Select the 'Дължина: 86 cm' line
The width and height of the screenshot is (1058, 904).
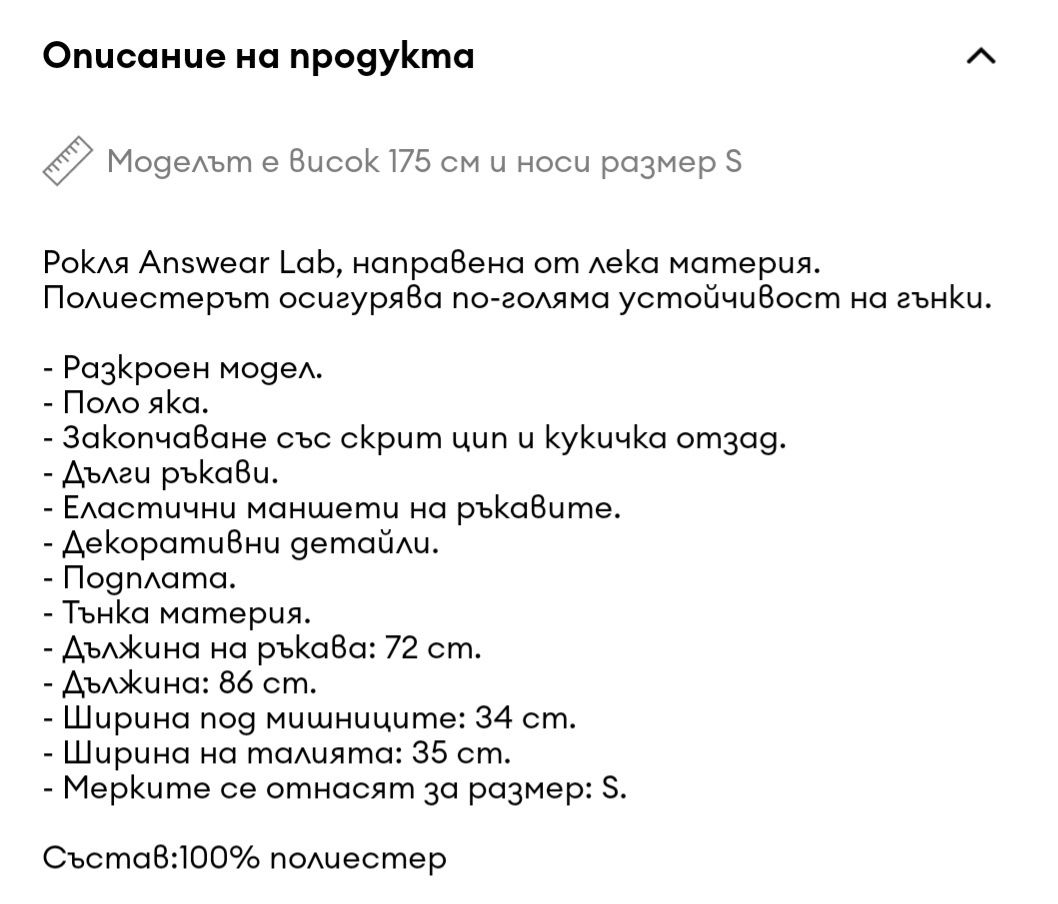(x=179, y=684)
